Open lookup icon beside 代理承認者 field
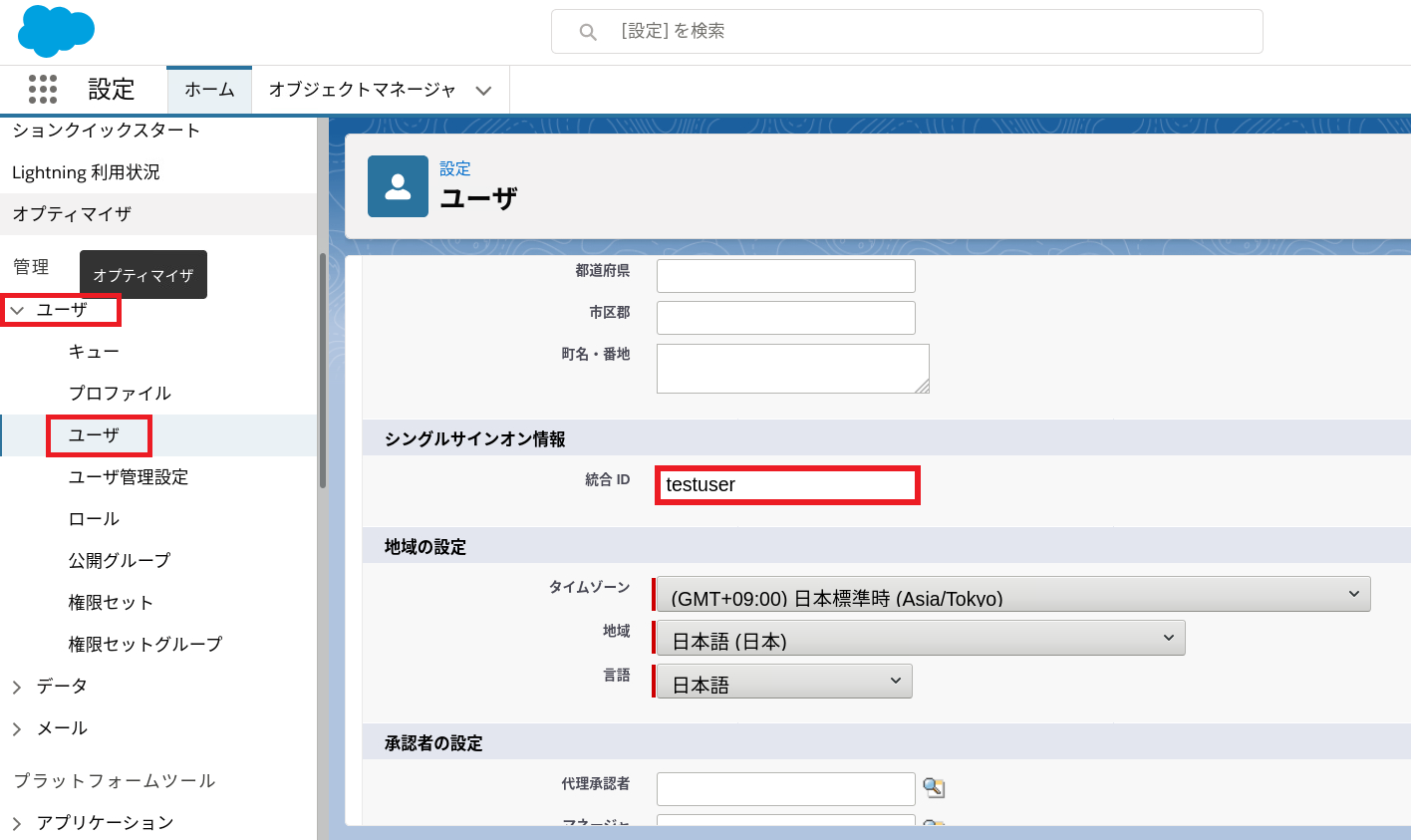This screenshot has height=840, width=1411. 934,788
